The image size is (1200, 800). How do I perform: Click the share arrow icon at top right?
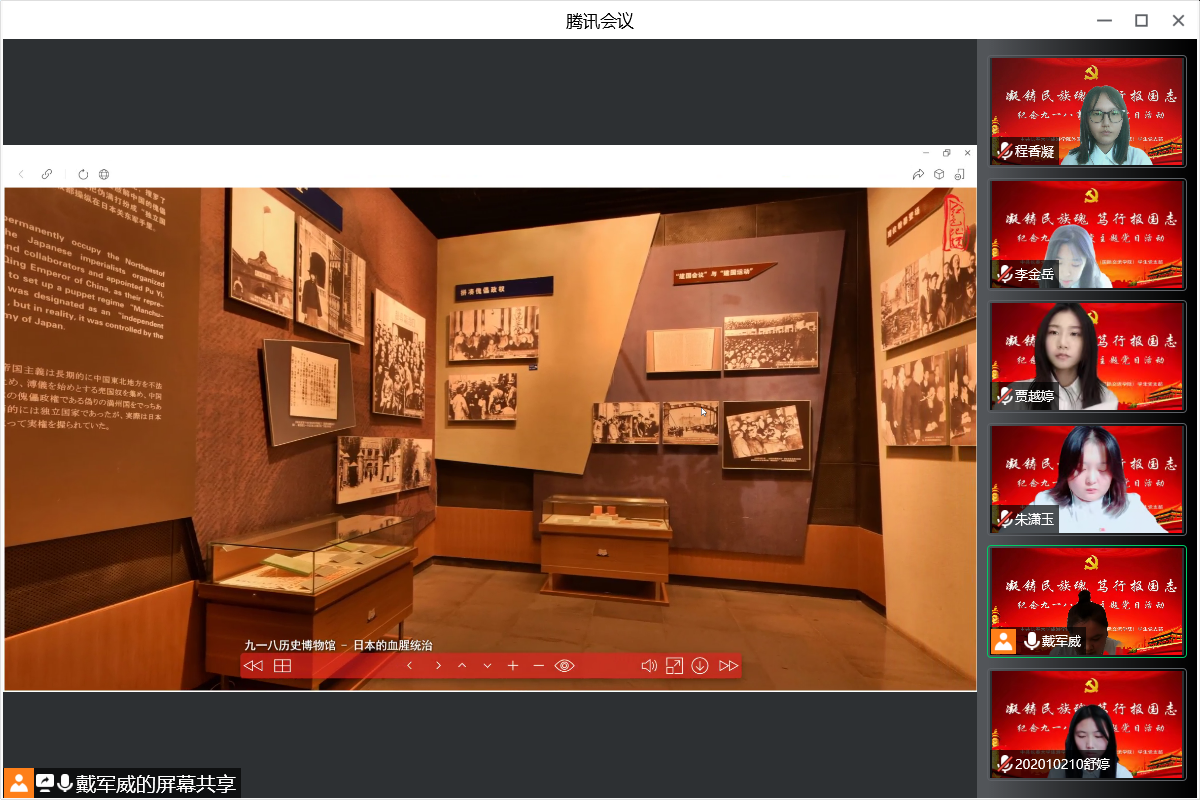[x=918, y=174]
